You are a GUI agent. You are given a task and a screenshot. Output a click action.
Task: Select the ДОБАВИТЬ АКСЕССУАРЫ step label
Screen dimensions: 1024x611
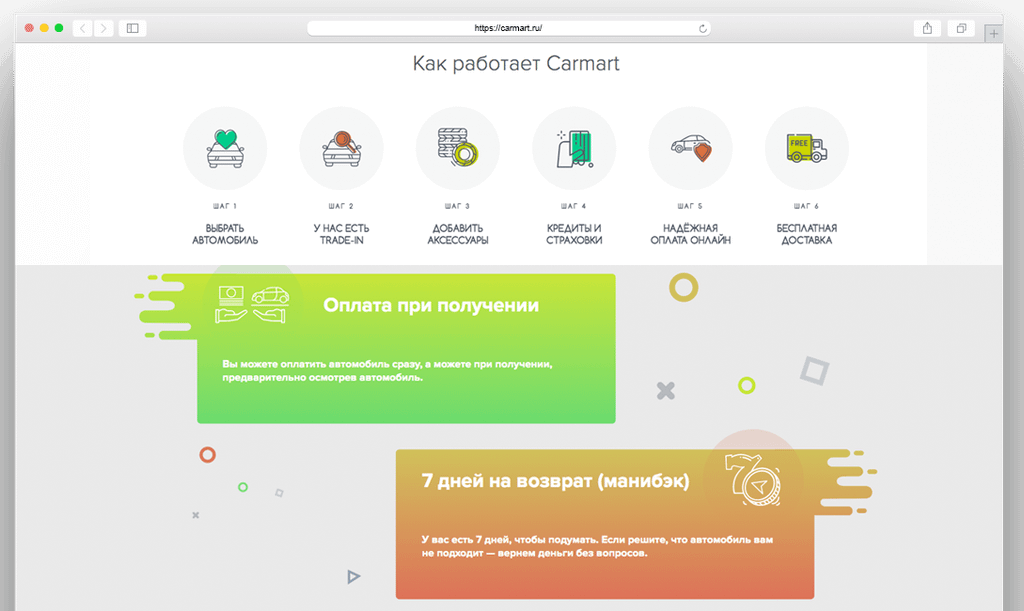(x=458, y=234)
